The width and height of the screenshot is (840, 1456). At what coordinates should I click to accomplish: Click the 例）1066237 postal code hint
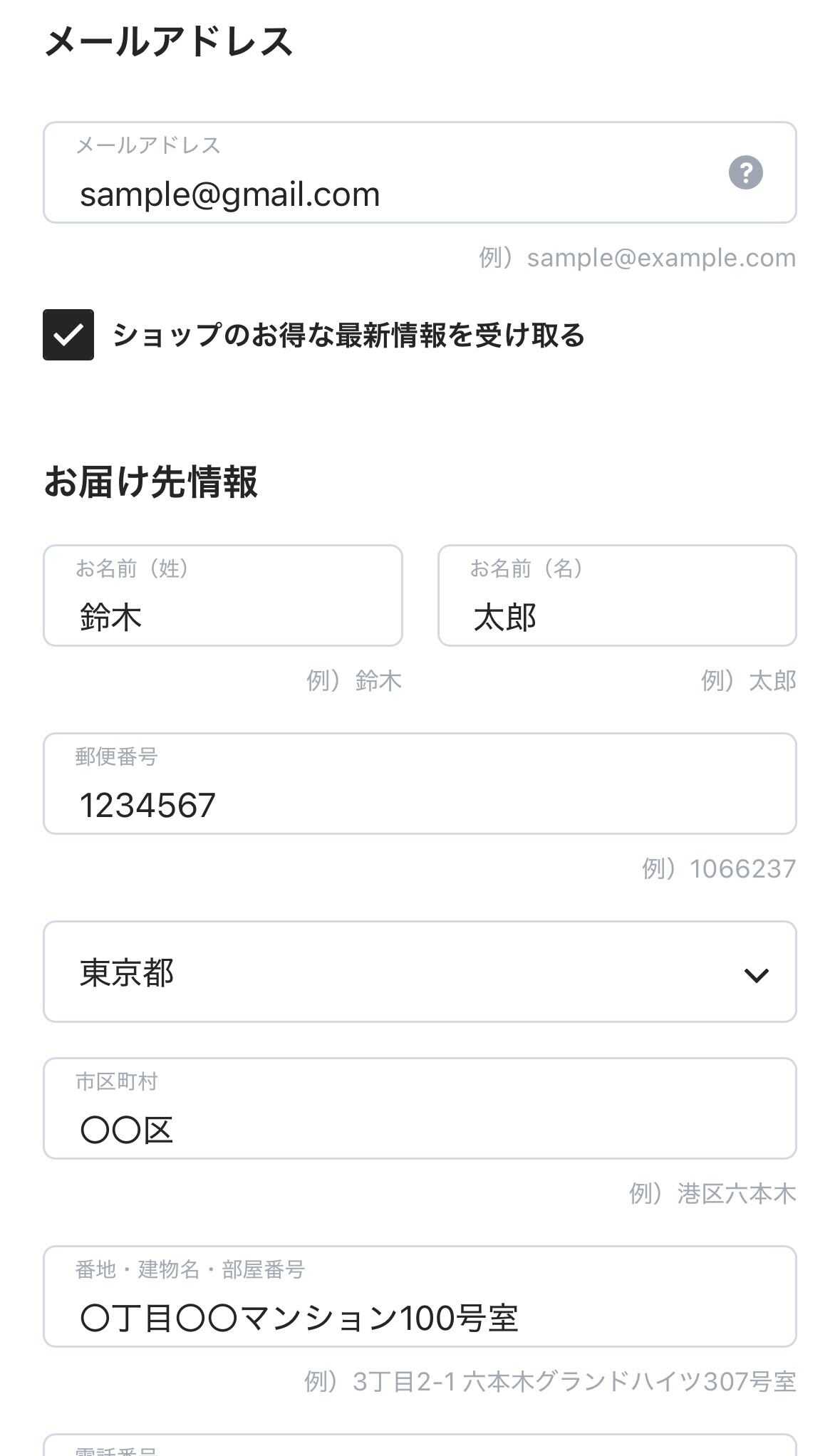pyautogui.click(x=719, y=868)
